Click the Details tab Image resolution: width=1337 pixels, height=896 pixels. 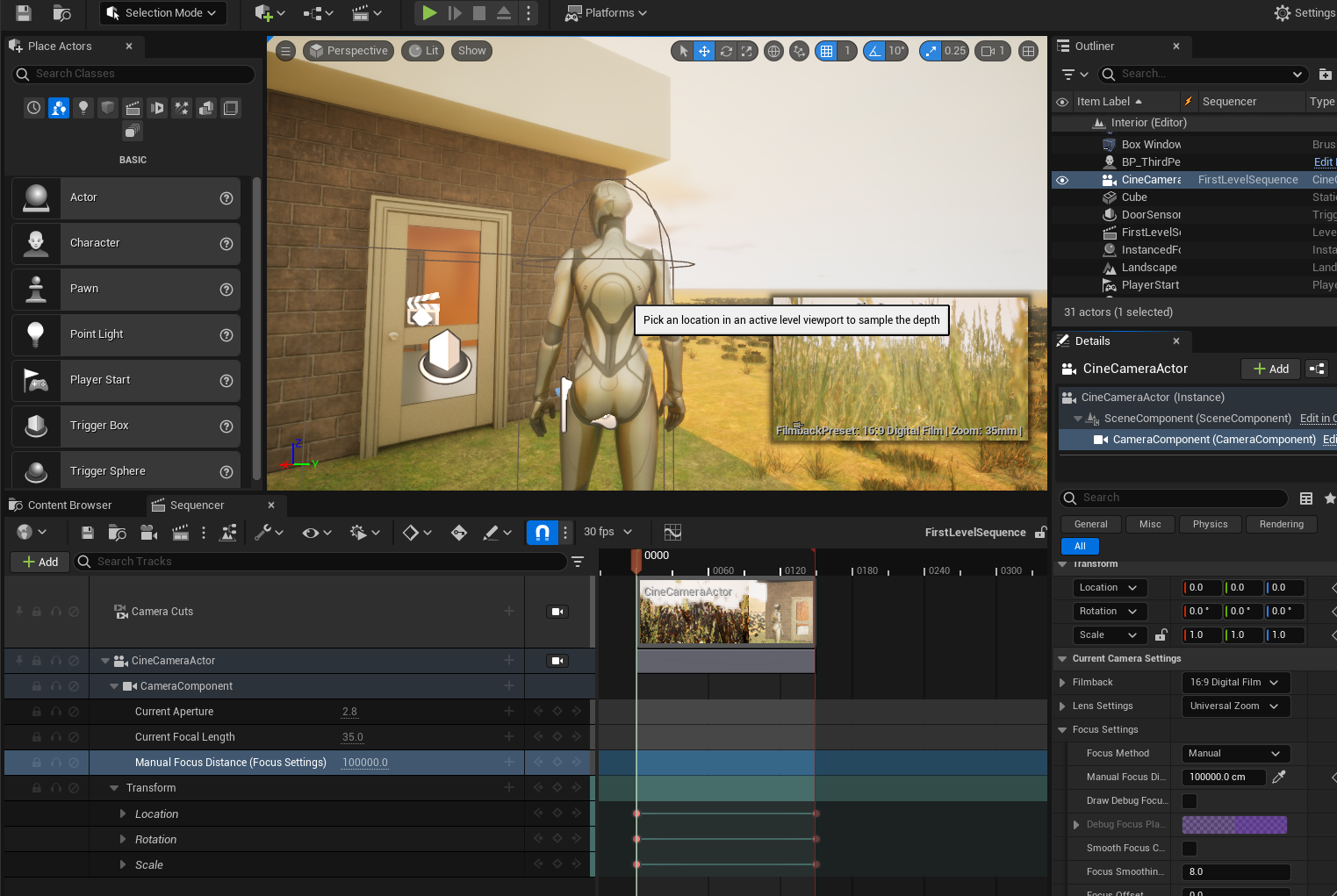pyautogui.click(x=1092, y=341)
